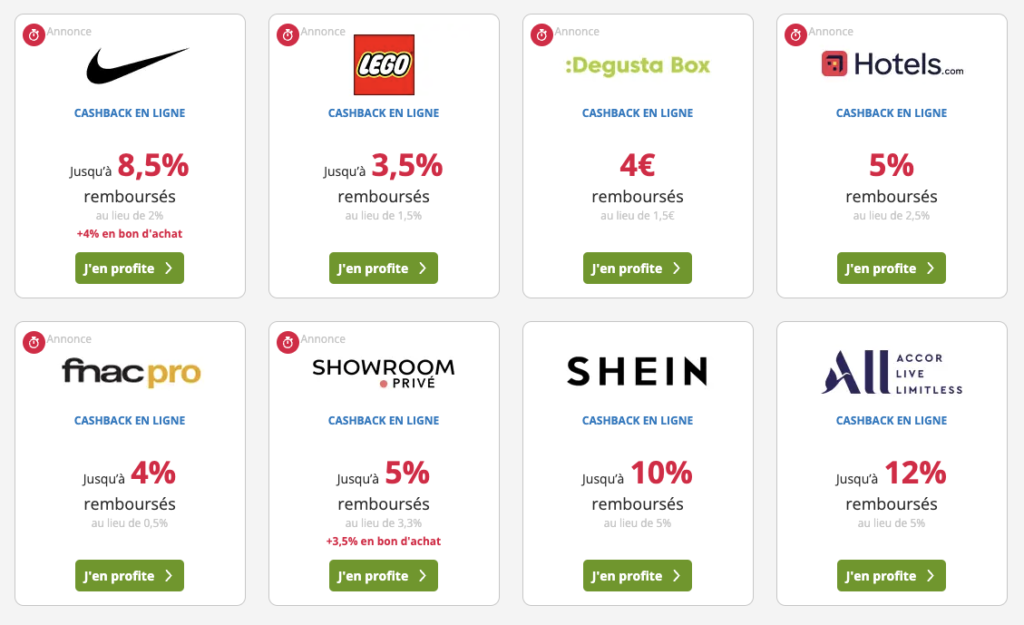Click the Hotels.com logo

click(892, 65)
